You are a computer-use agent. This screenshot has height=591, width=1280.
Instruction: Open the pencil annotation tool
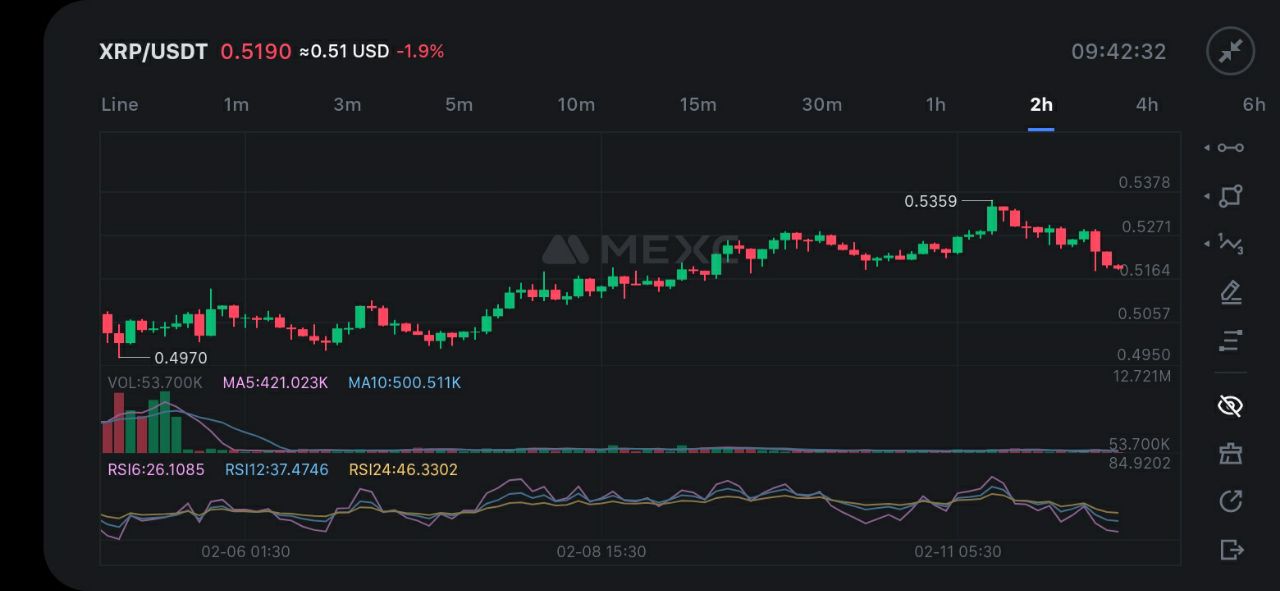pos(1231,293)
